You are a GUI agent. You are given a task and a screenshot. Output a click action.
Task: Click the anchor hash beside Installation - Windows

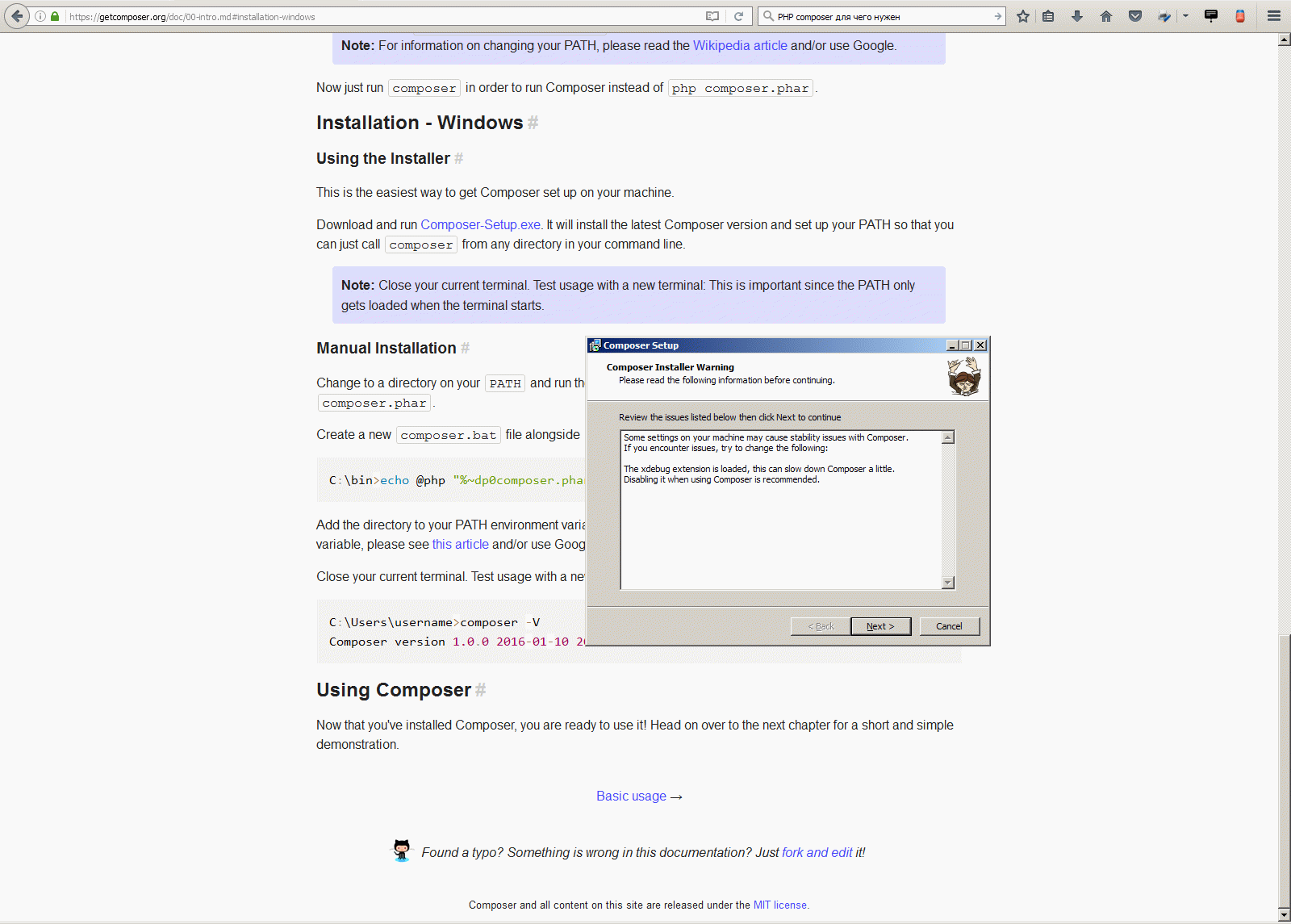533,123
